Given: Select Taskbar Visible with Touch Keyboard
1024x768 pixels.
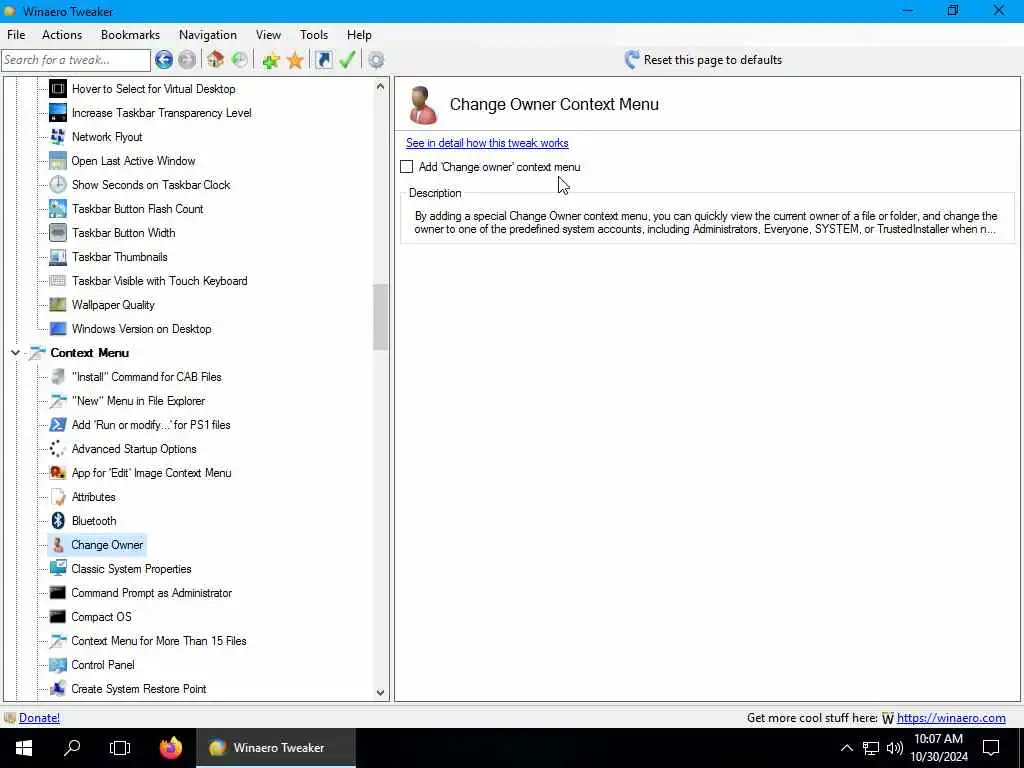Looking at the screenshot, I should click(x=159, y=281).
